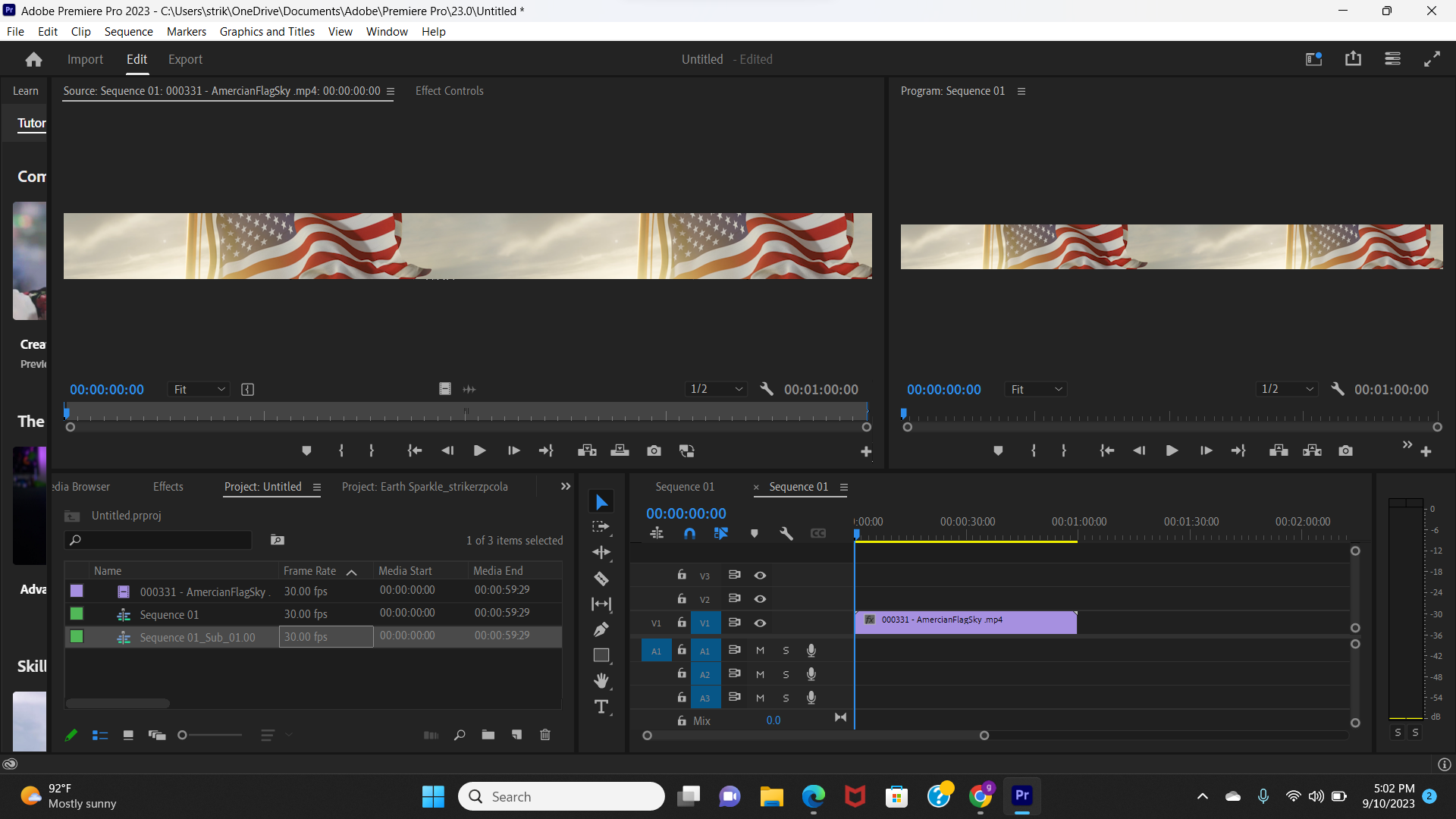
Task: Create a new bin in the Project panel
Action: [x=488, y=734]
